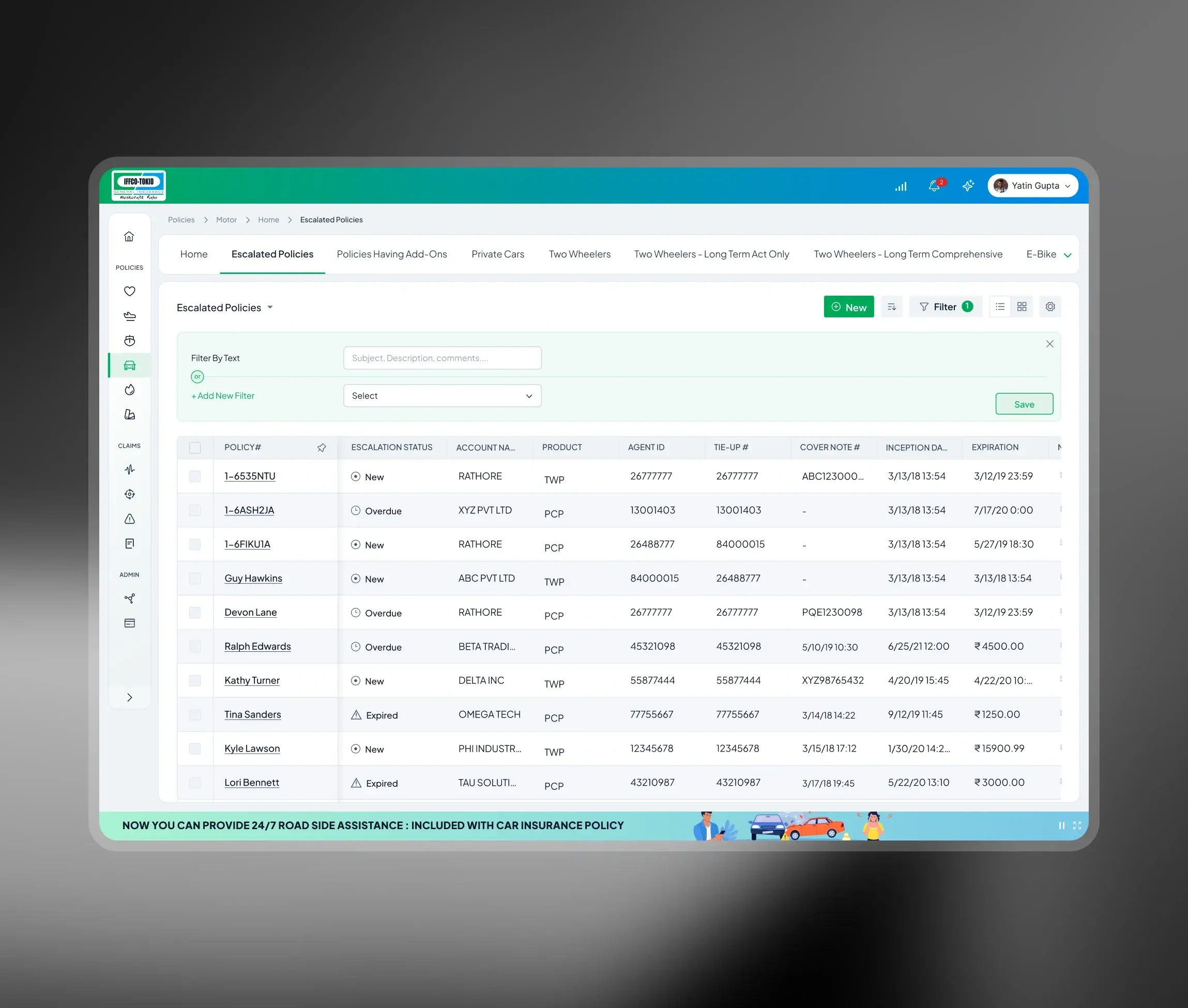Click the Subject, Description, comments text field

click(x=441, y=358)
